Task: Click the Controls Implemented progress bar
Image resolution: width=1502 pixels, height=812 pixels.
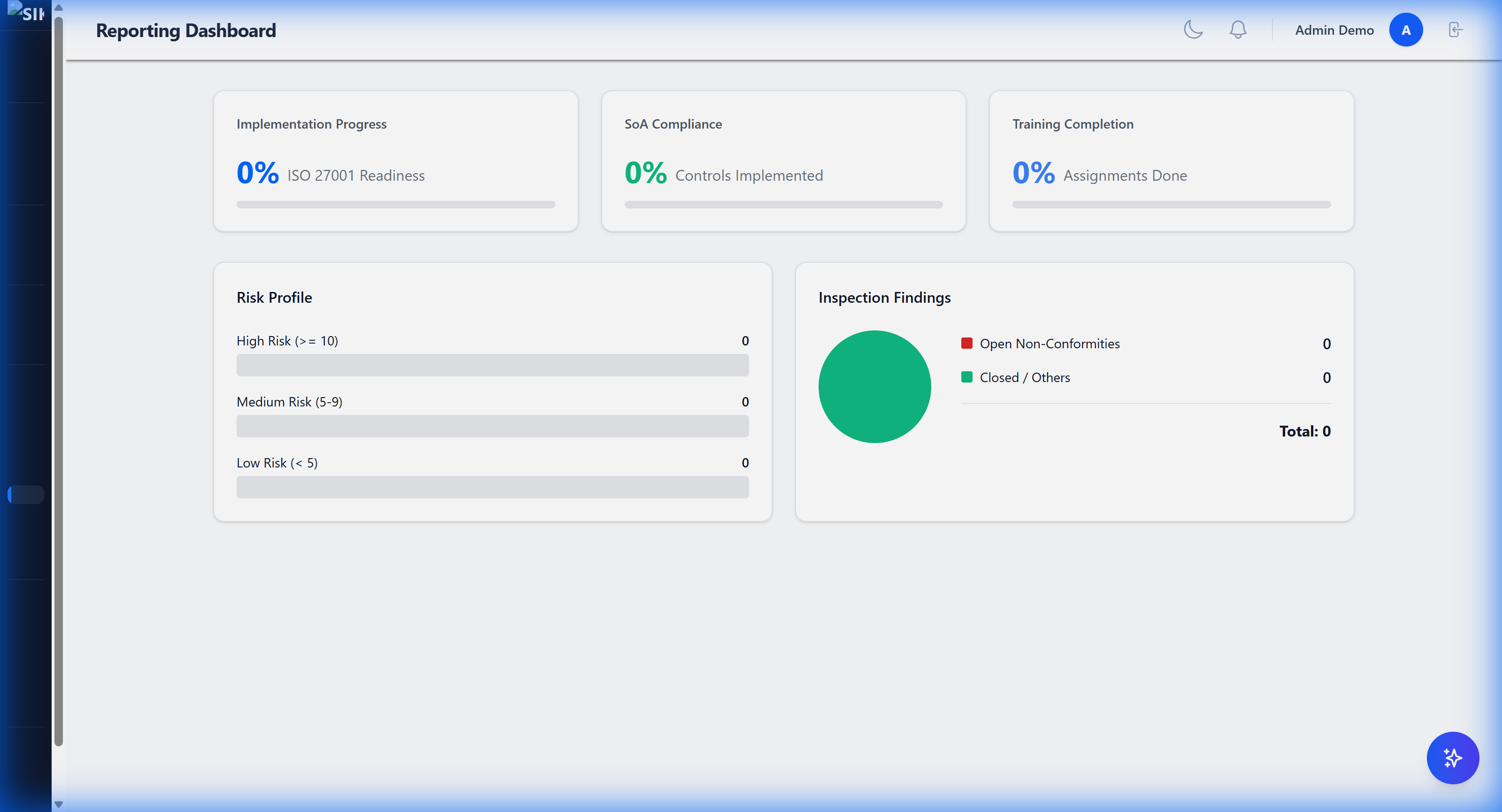Action: [x=783, y=205]
